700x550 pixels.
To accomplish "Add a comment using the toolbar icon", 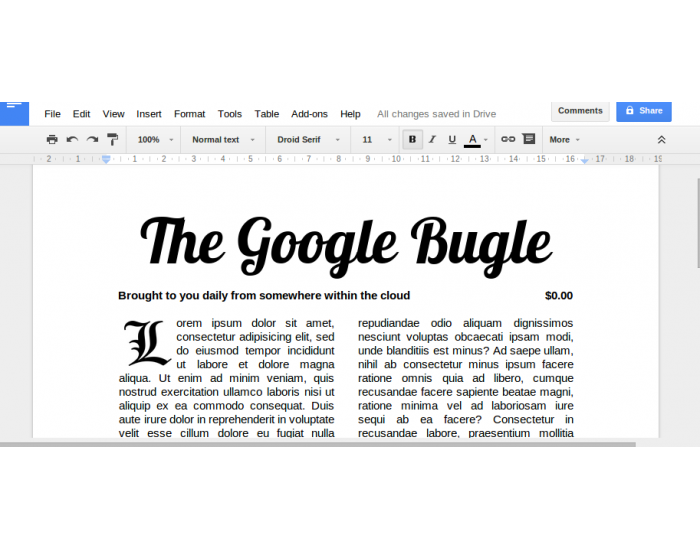I will [528, 140].
